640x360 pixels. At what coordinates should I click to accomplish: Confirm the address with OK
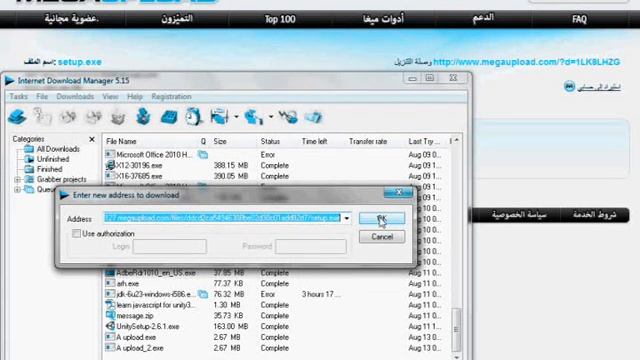[382, 218]
